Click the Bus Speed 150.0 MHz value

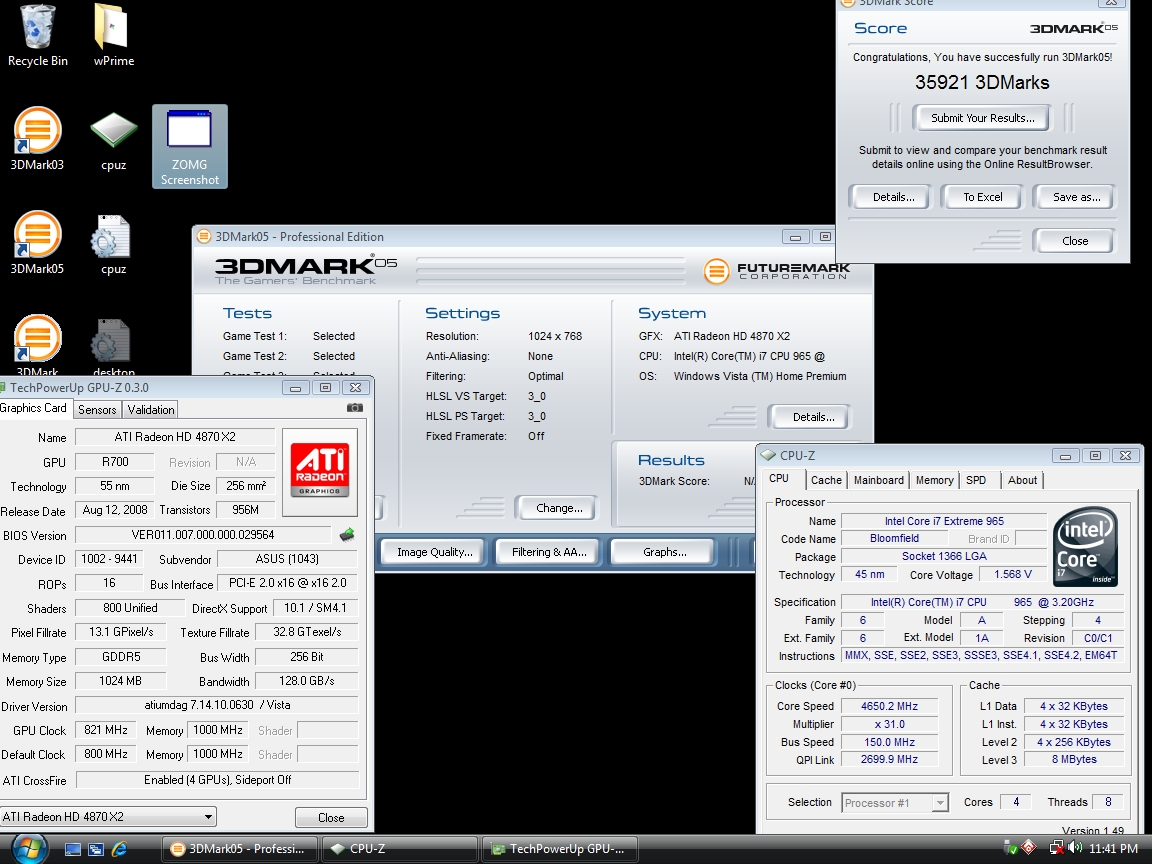889,742
